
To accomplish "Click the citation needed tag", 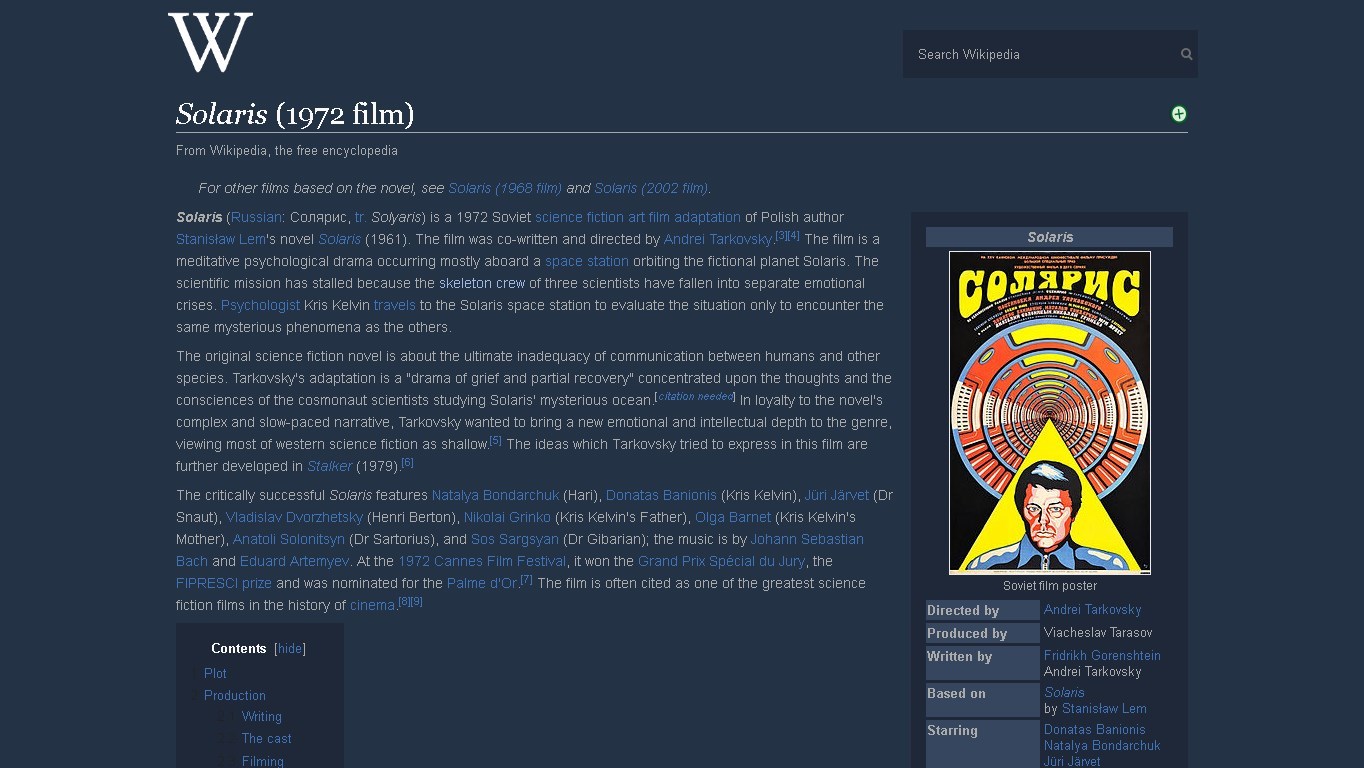I will click(x=696, y=397).
